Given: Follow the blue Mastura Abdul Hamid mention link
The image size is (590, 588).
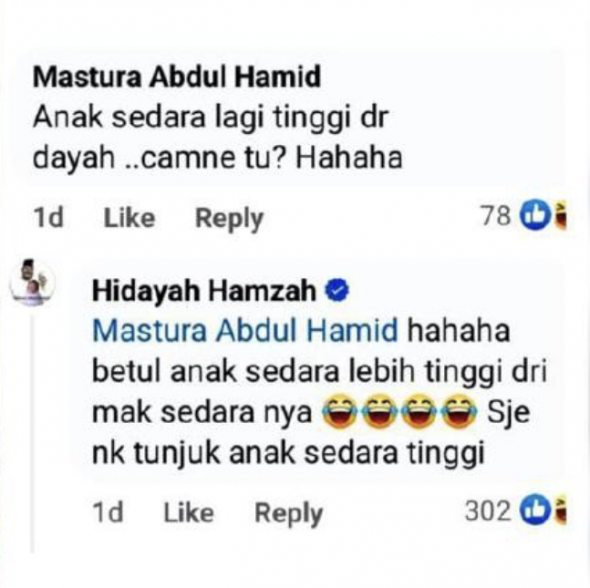Looking at the screenshot, I should coord(245,331).
